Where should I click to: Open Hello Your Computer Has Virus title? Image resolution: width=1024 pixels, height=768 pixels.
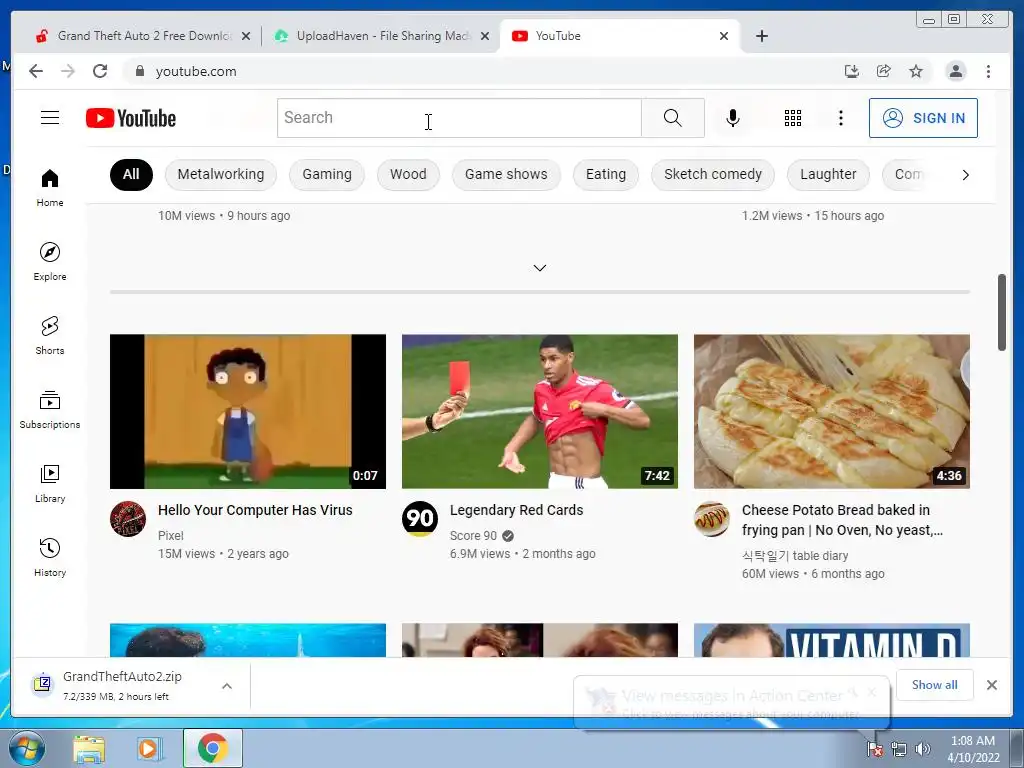255,510
